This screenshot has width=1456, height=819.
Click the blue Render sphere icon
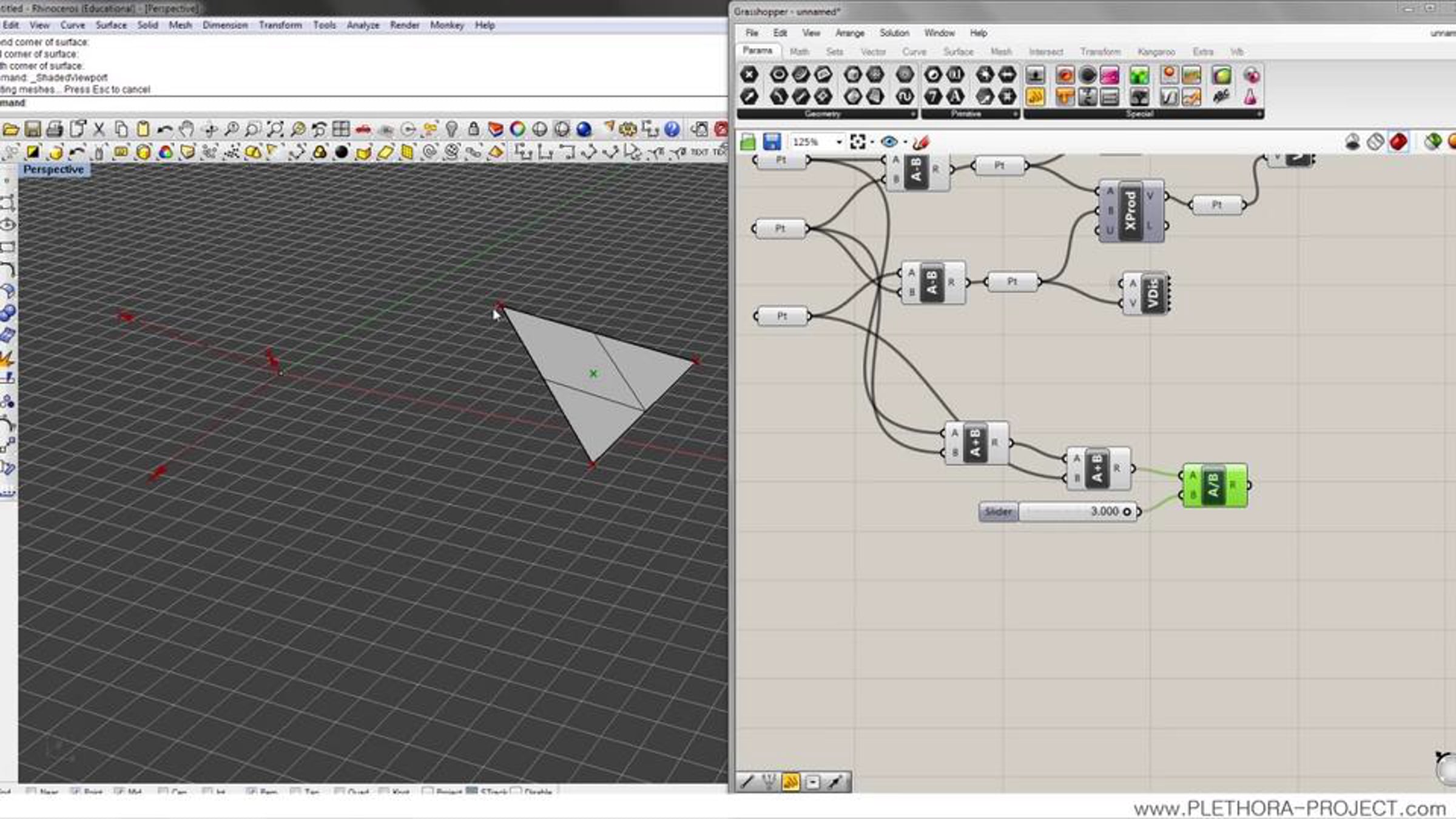click(584, 129)
